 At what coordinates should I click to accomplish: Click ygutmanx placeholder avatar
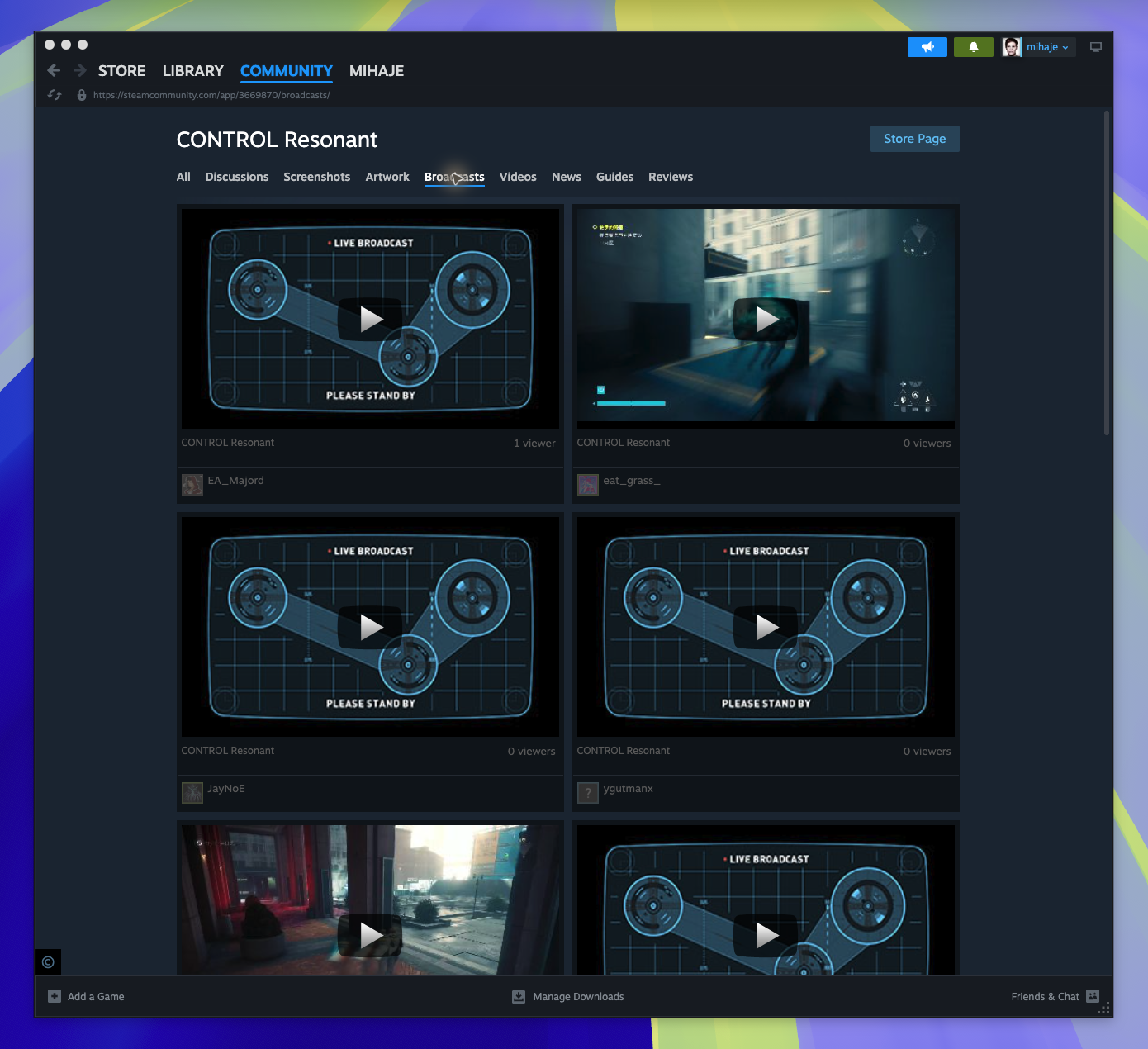pyautogui.click(x=588, y=793)
